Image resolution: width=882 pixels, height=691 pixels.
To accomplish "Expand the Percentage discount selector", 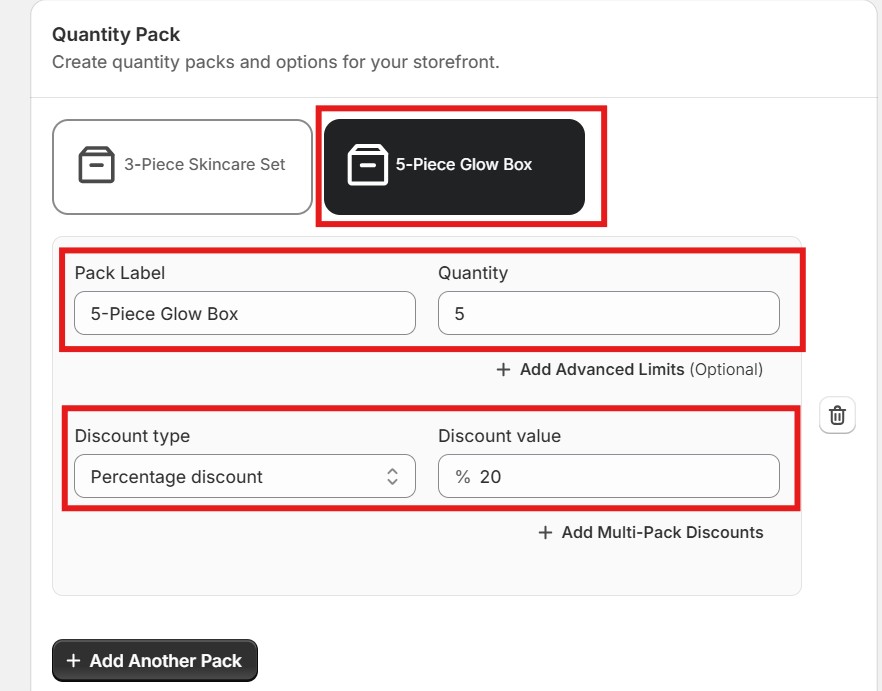I will click(x=245, y=477).
